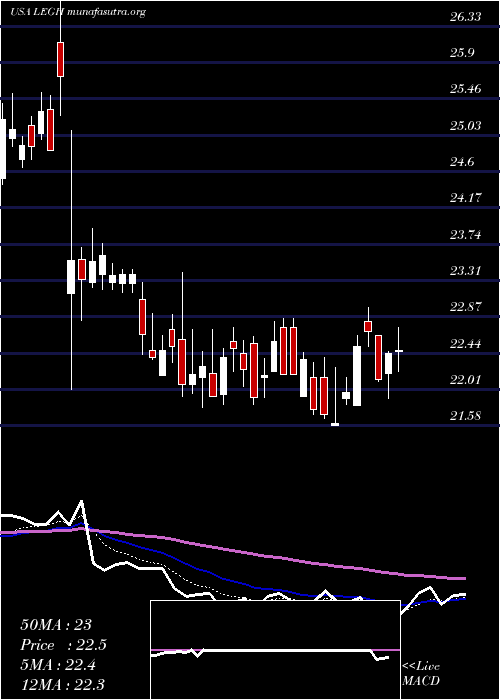Click the 24.6 price axis label
Screen dimensions: 500x700
tap(462, 162)
